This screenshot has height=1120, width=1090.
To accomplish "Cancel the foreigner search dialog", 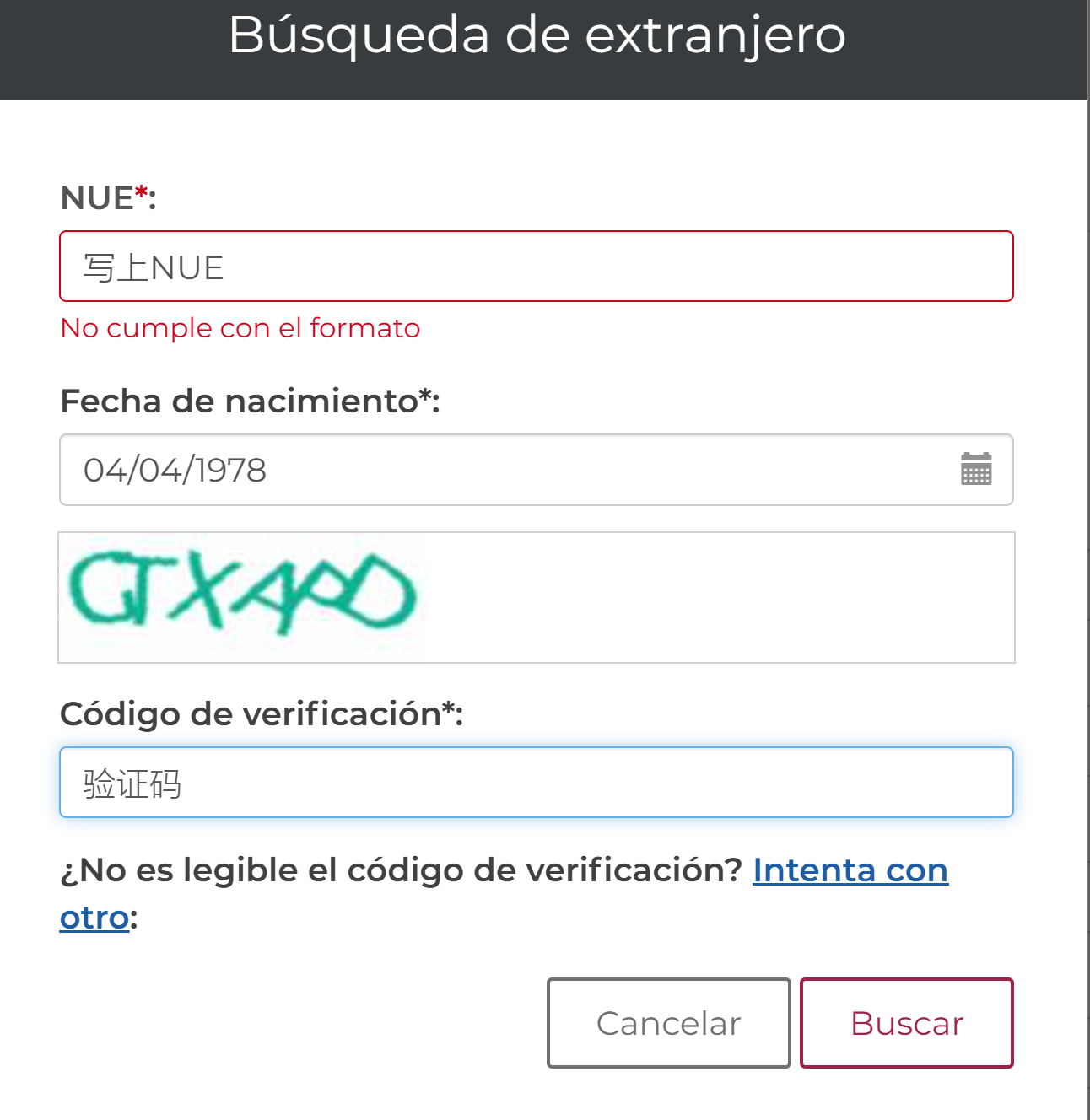I will click(668, 1023).
